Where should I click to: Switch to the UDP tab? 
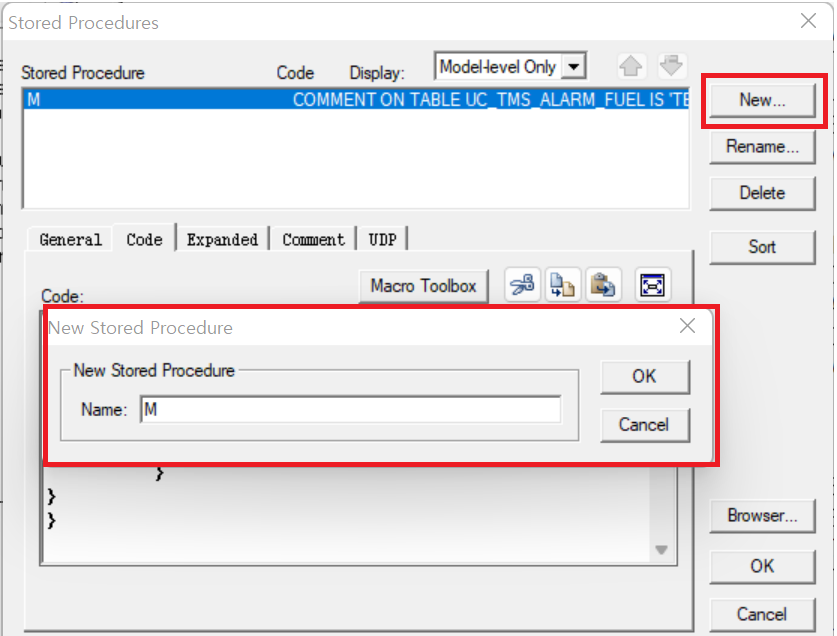coord(382,240)
